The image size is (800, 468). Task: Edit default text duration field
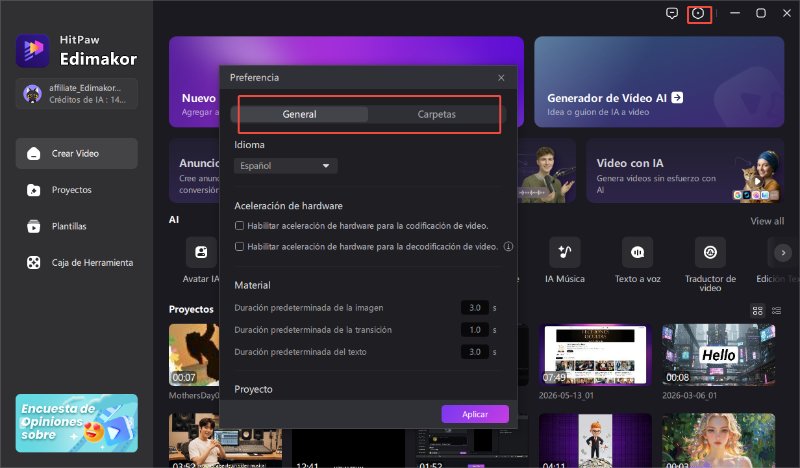pyautogui.click(x=475, y=352)
